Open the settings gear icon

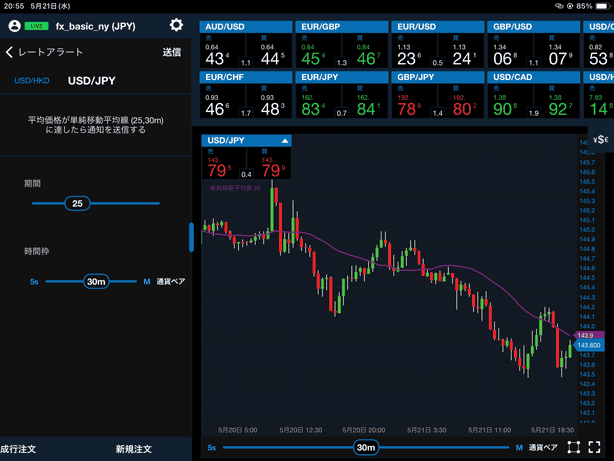[x=176, y=25]
